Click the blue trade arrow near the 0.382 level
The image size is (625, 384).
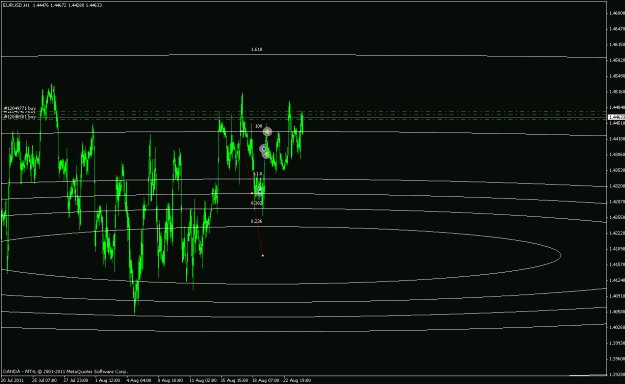[x=260, y=192]
